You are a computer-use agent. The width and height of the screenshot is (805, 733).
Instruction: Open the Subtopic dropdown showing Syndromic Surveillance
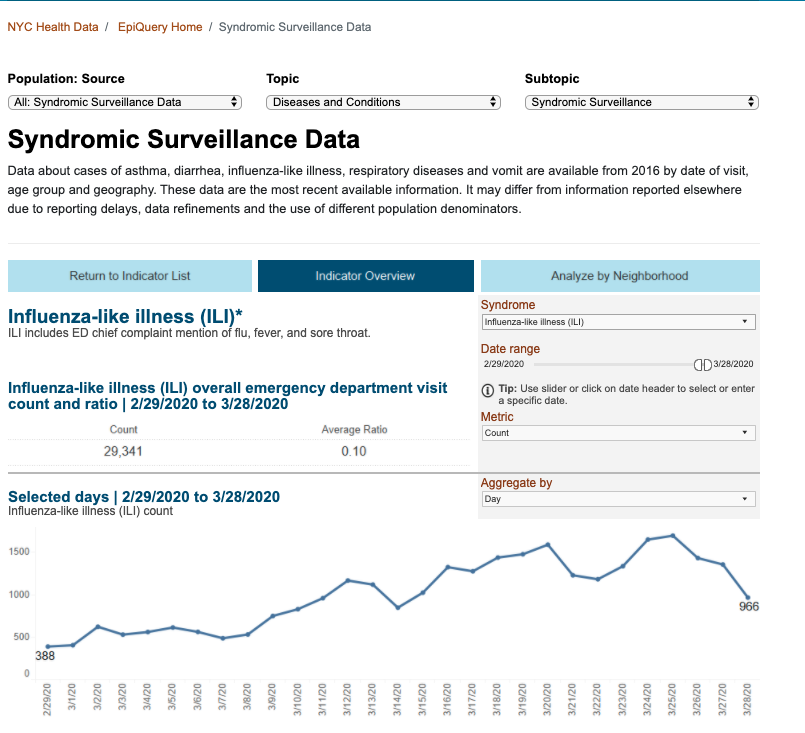click(x=642, y=102)
